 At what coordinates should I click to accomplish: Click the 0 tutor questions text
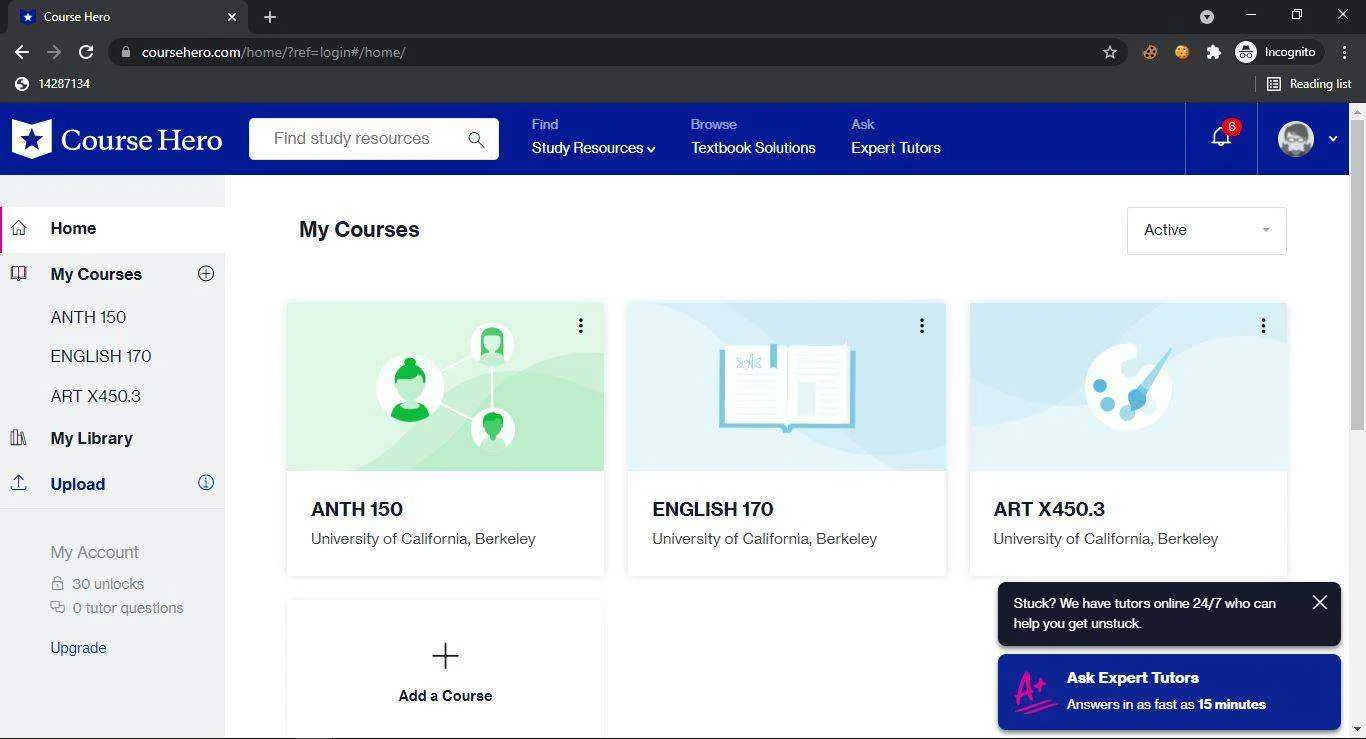128,608
